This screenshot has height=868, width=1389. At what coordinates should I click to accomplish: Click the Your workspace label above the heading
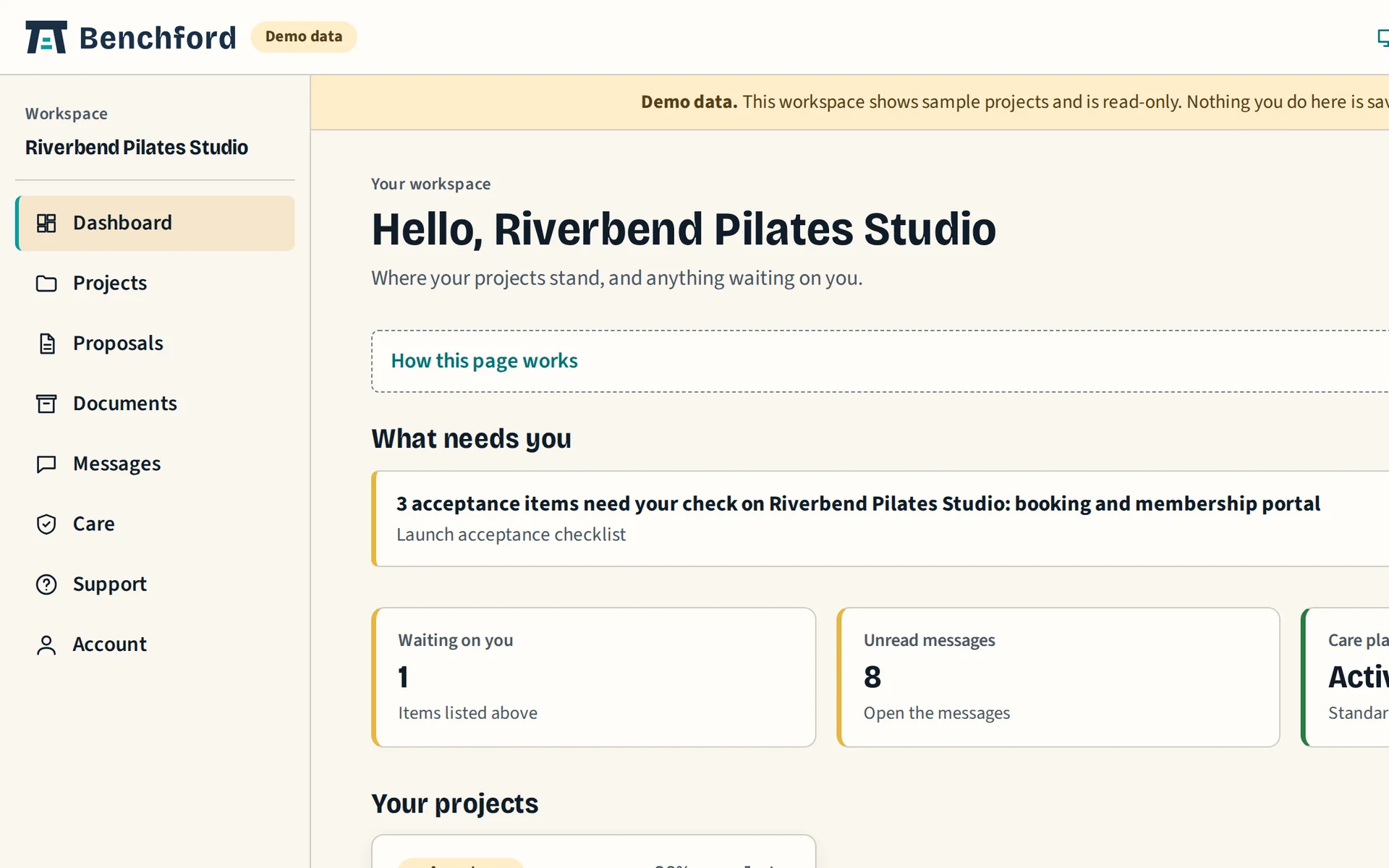pyautogui.click(x=430, y=184)
